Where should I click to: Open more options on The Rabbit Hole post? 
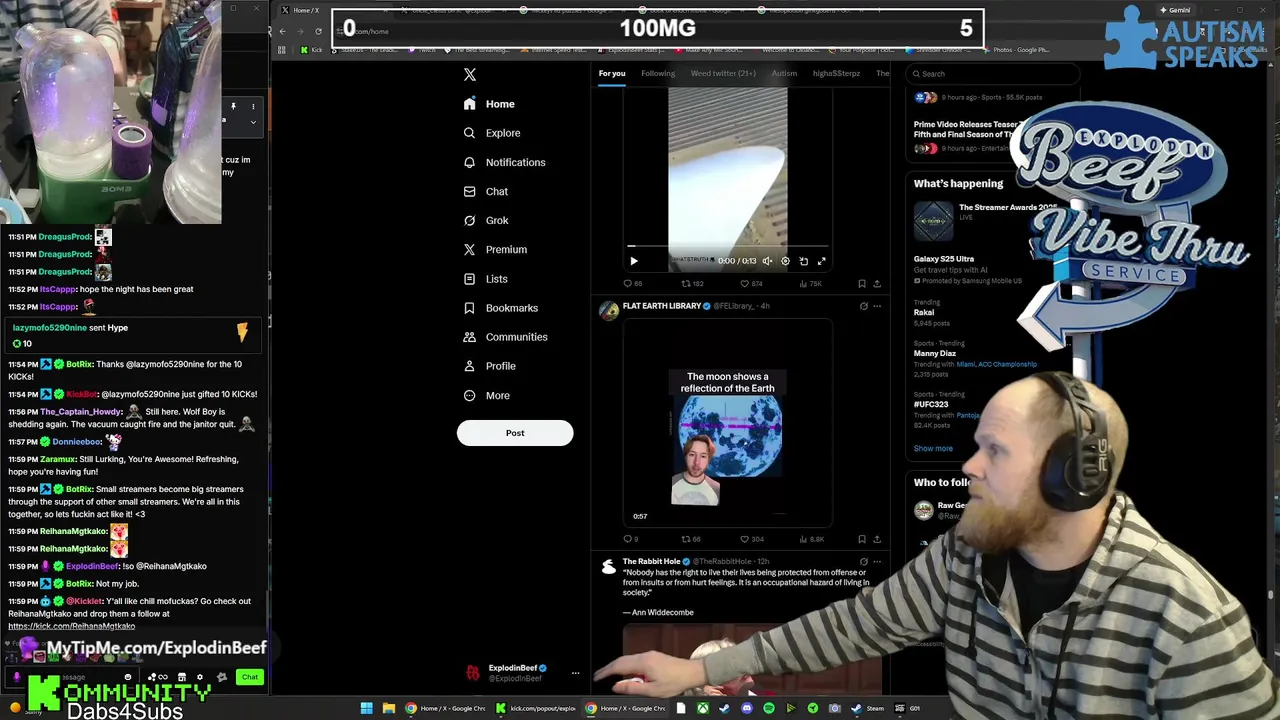[877, 562]
